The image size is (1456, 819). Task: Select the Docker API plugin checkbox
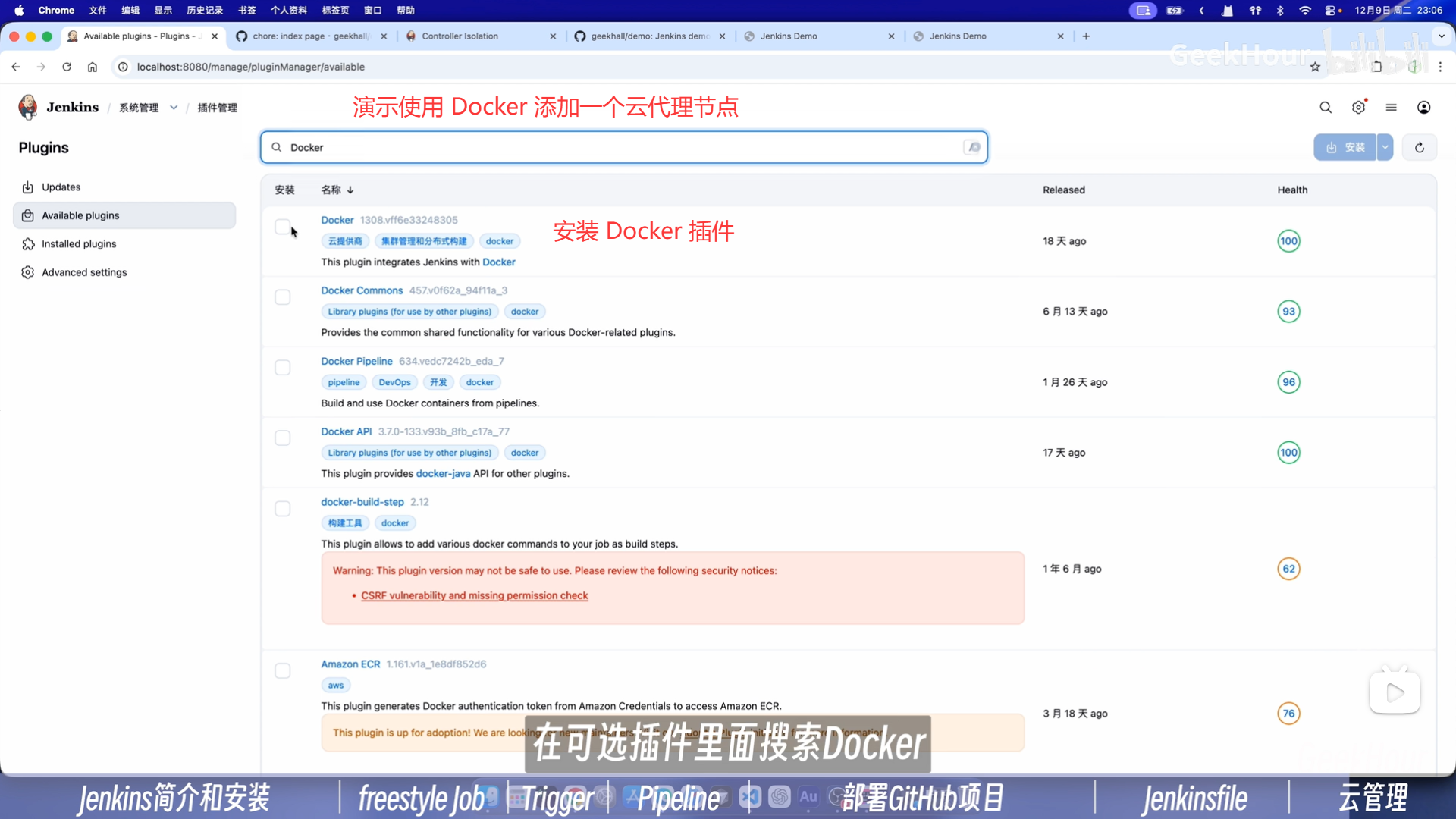click(282, 438)
